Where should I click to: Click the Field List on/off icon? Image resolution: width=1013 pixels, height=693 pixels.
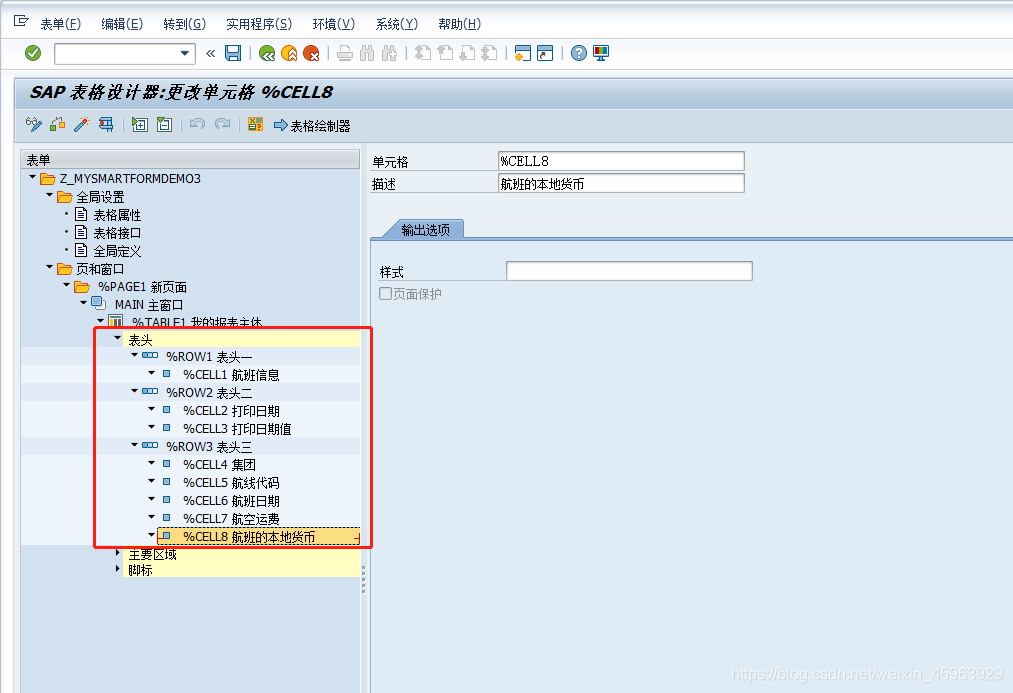(255, 124)
